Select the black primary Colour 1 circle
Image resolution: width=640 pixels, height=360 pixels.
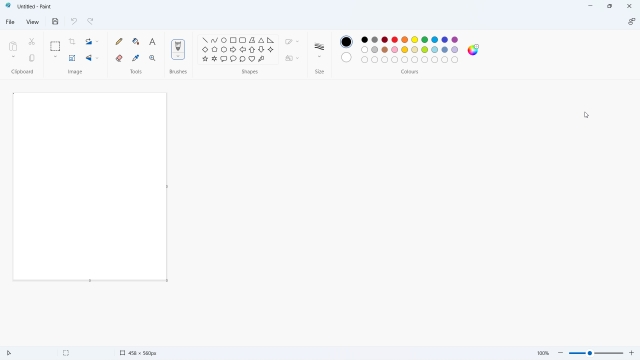coord(346,42)
